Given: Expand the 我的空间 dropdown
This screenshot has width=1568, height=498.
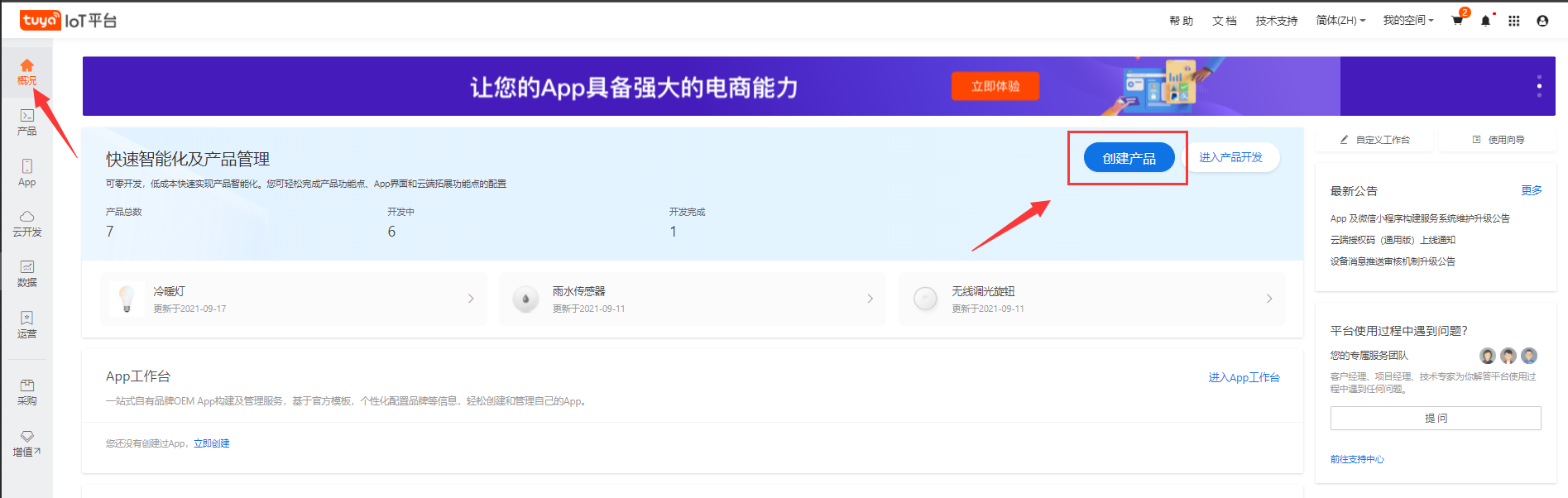Looking at the screenshot, I should click(x=1407, y=21).
